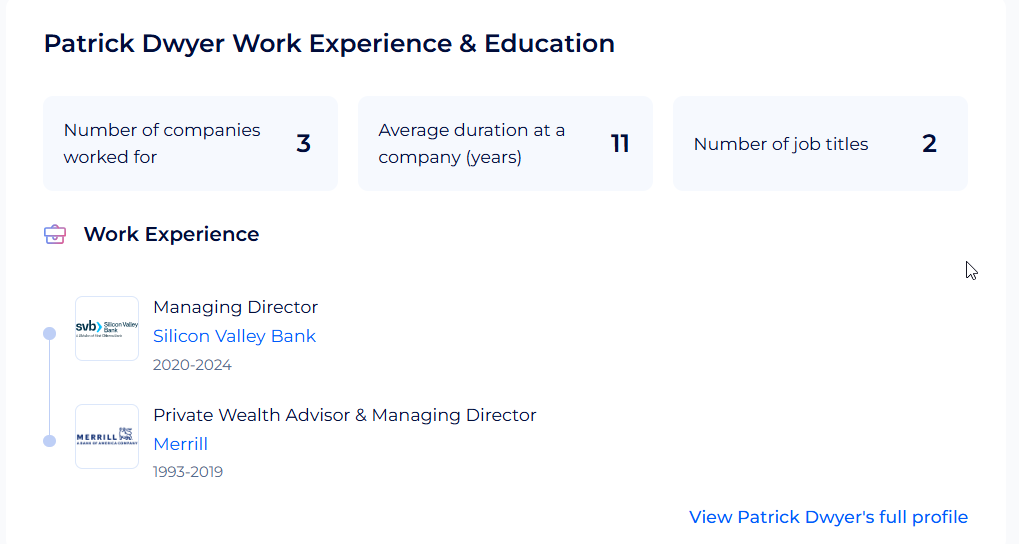View Patrick Dwyer's full profile

click(829, 517)
